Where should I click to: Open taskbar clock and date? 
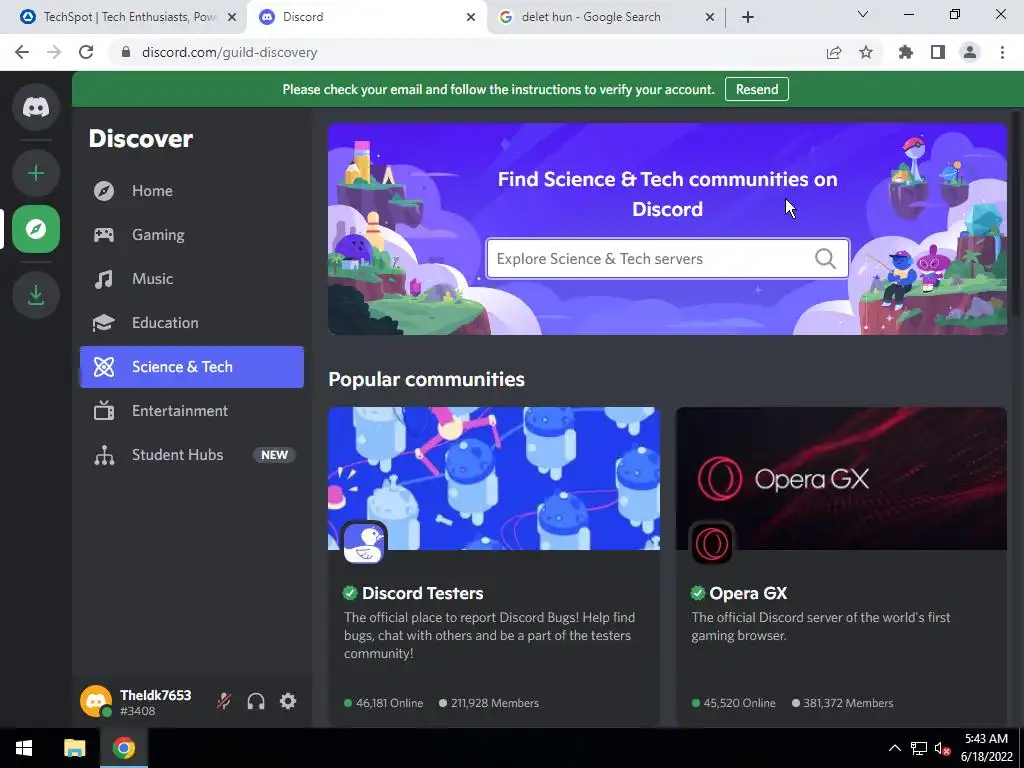986,748
